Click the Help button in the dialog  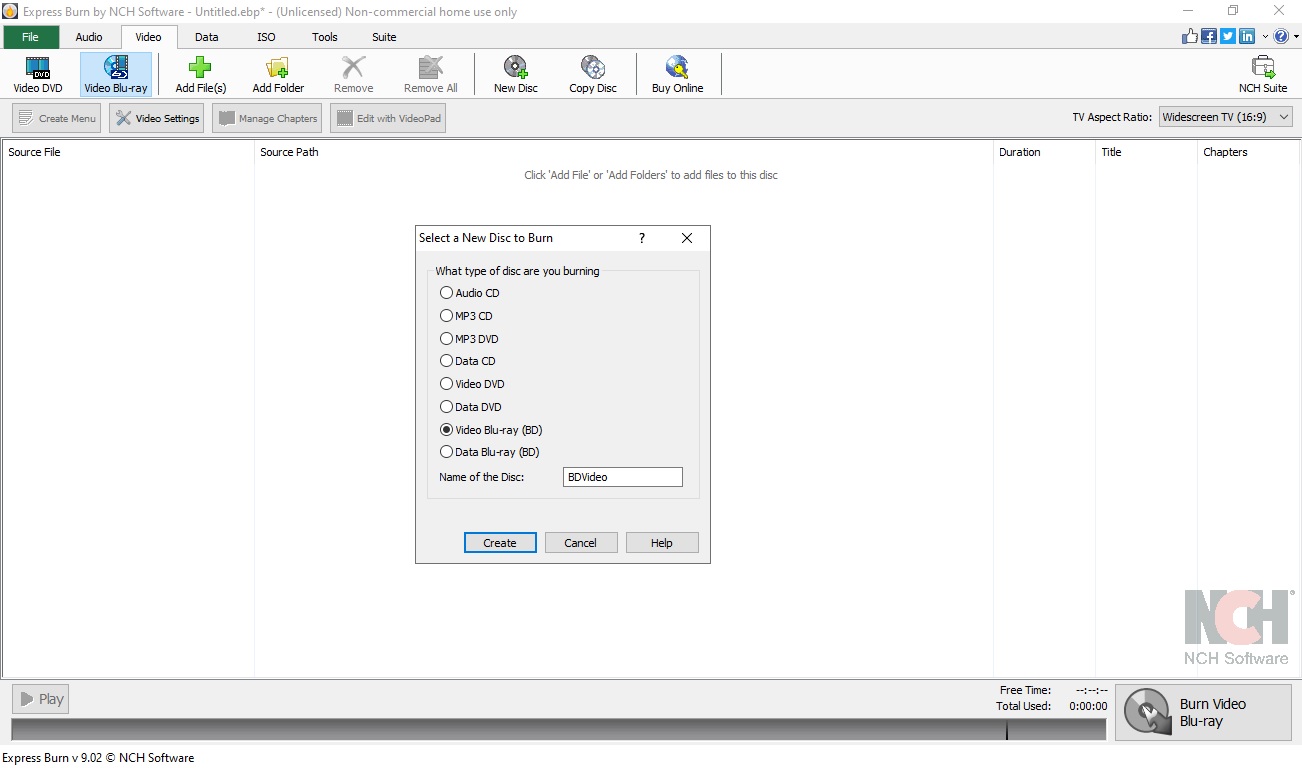coord(662,543)
